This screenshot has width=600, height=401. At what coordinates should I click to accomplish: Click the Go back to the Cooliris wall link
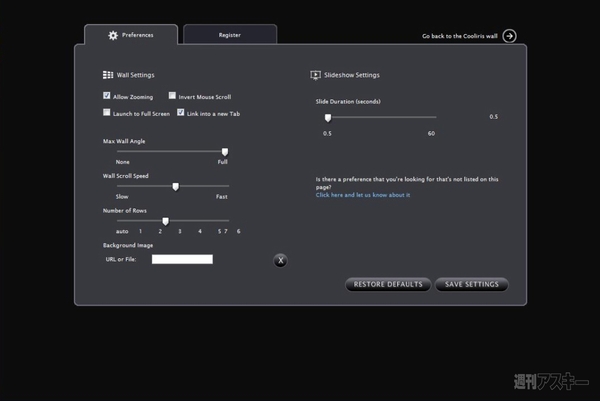[460, 36]
